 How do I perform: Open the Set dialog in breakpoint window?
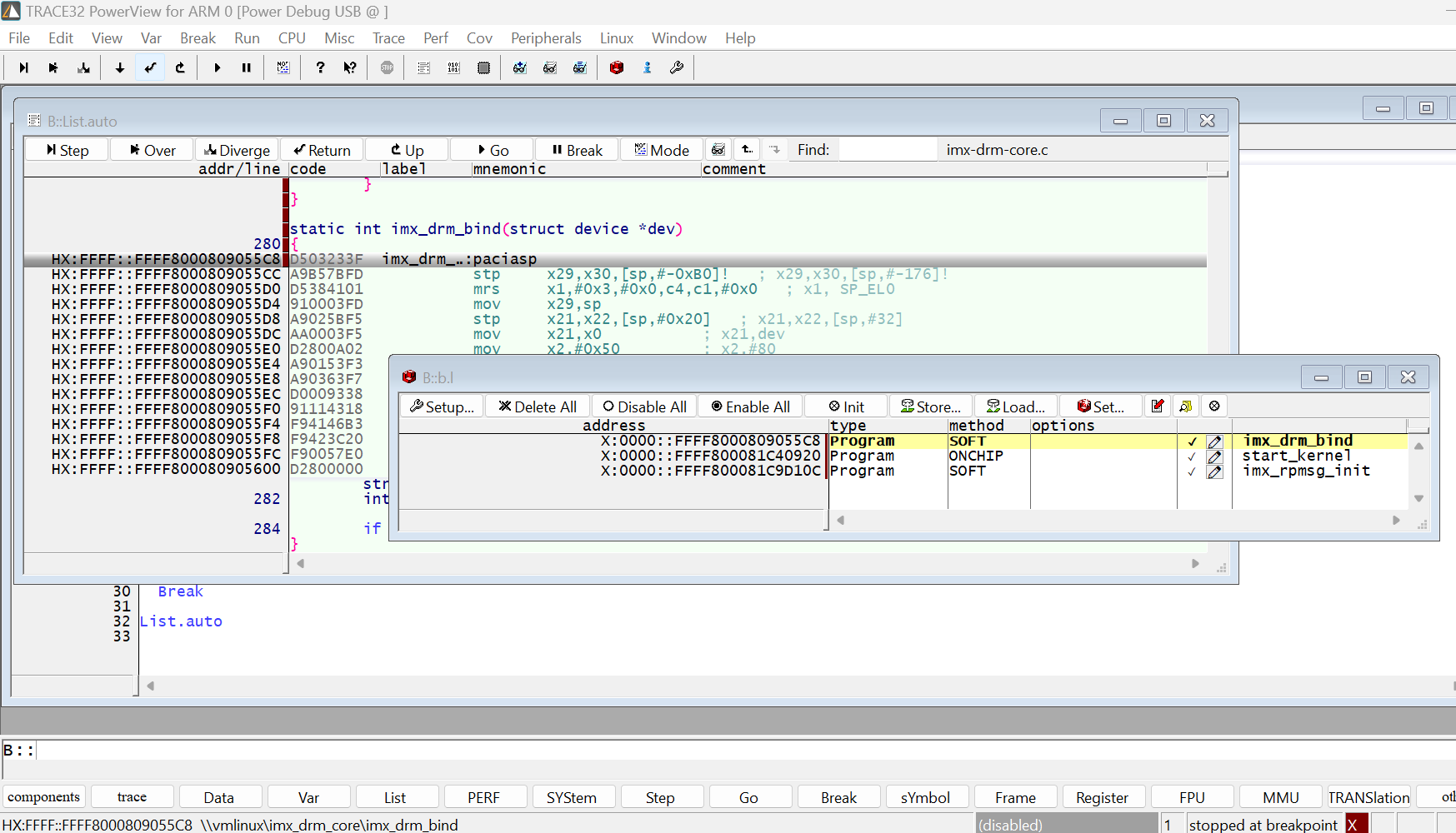click(1102, 406)
